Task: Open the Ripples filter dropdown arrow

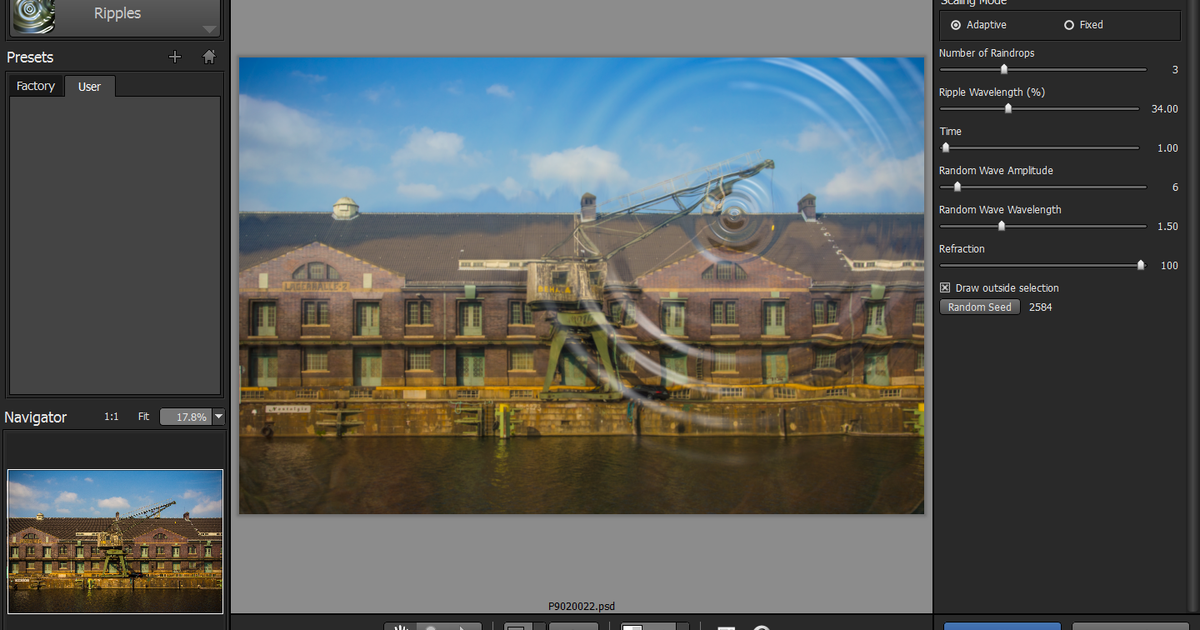Action: tap(209, 29)
